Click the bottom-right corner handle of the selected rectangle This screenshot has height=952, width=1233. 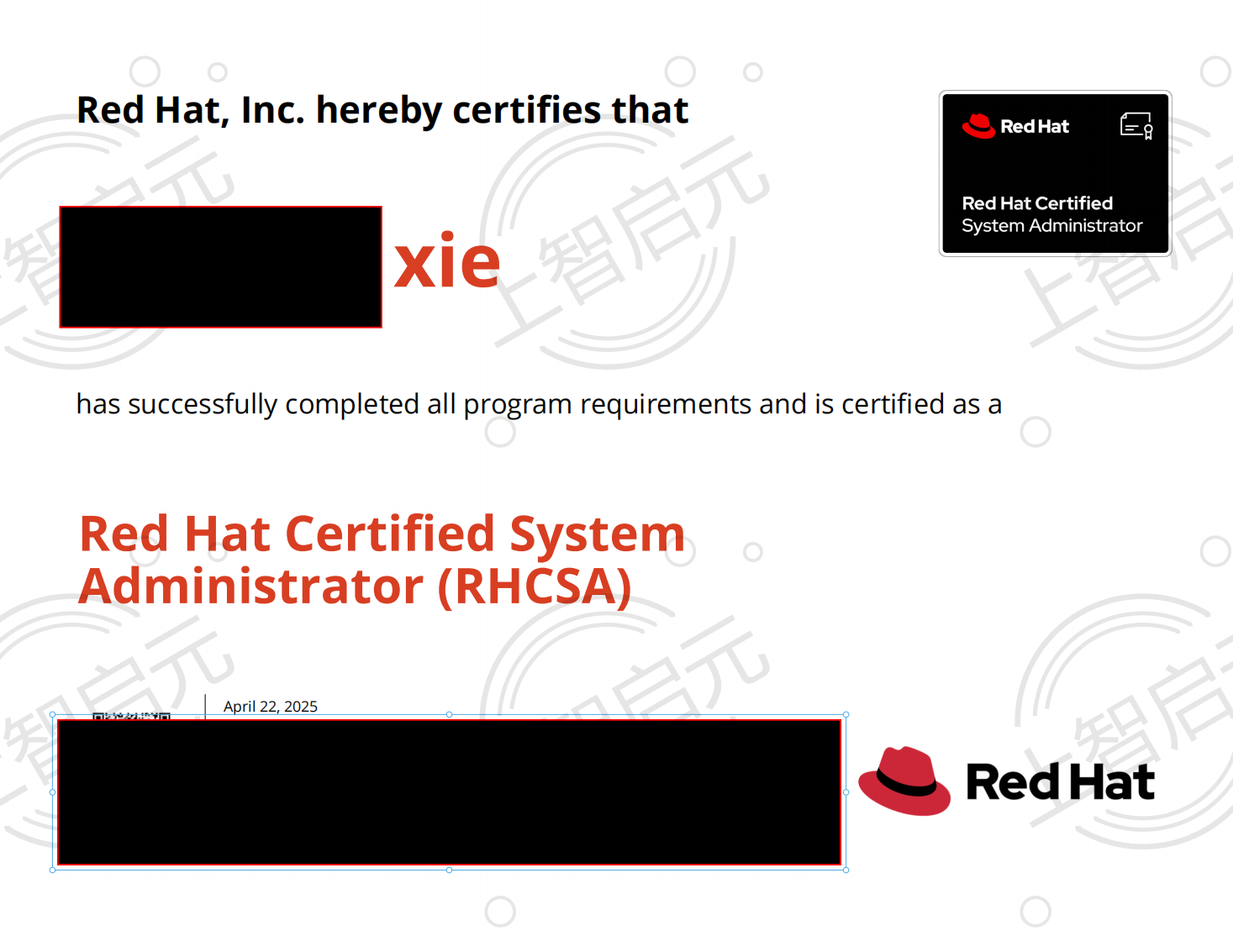click(846, 870)
